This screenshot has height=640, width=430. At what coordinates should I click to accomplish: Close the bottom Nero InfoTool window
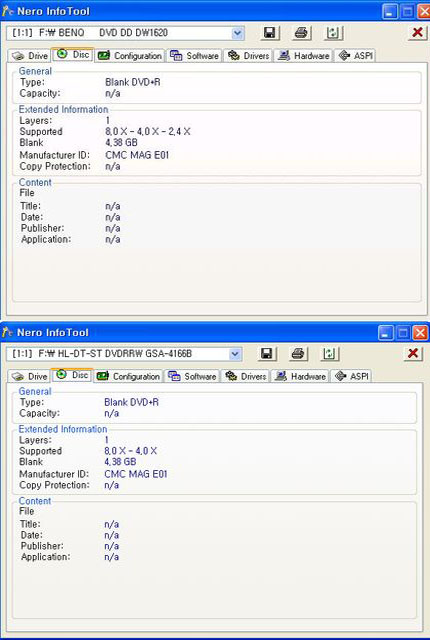[420, 333]
